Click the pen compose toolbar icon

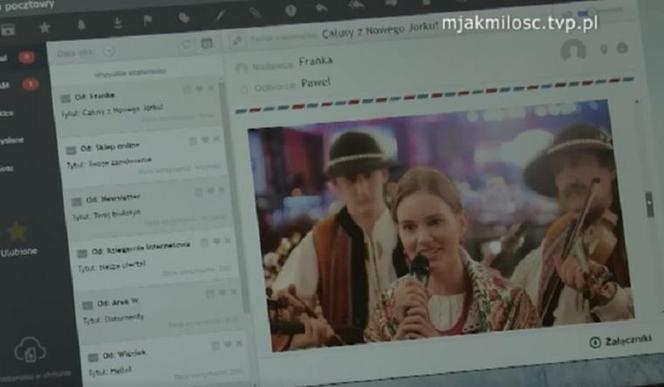(220, 15)
